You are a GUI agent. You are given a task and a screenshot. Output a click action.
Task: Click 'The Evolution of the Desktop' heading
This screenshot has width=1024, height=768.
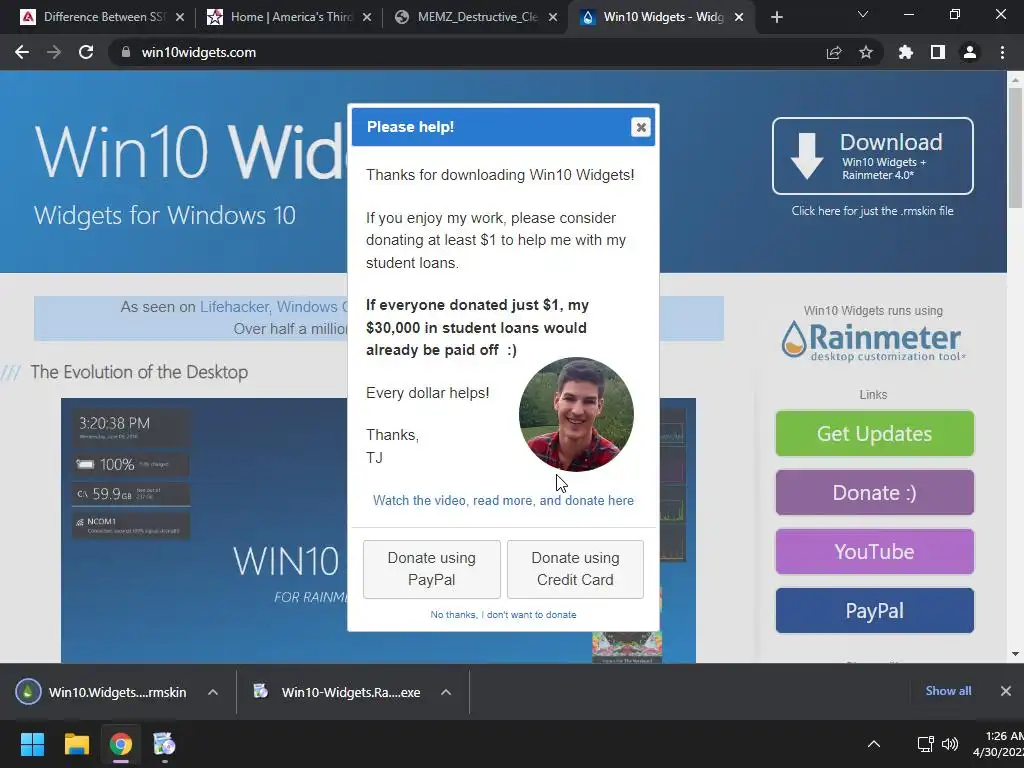(139, 372)
